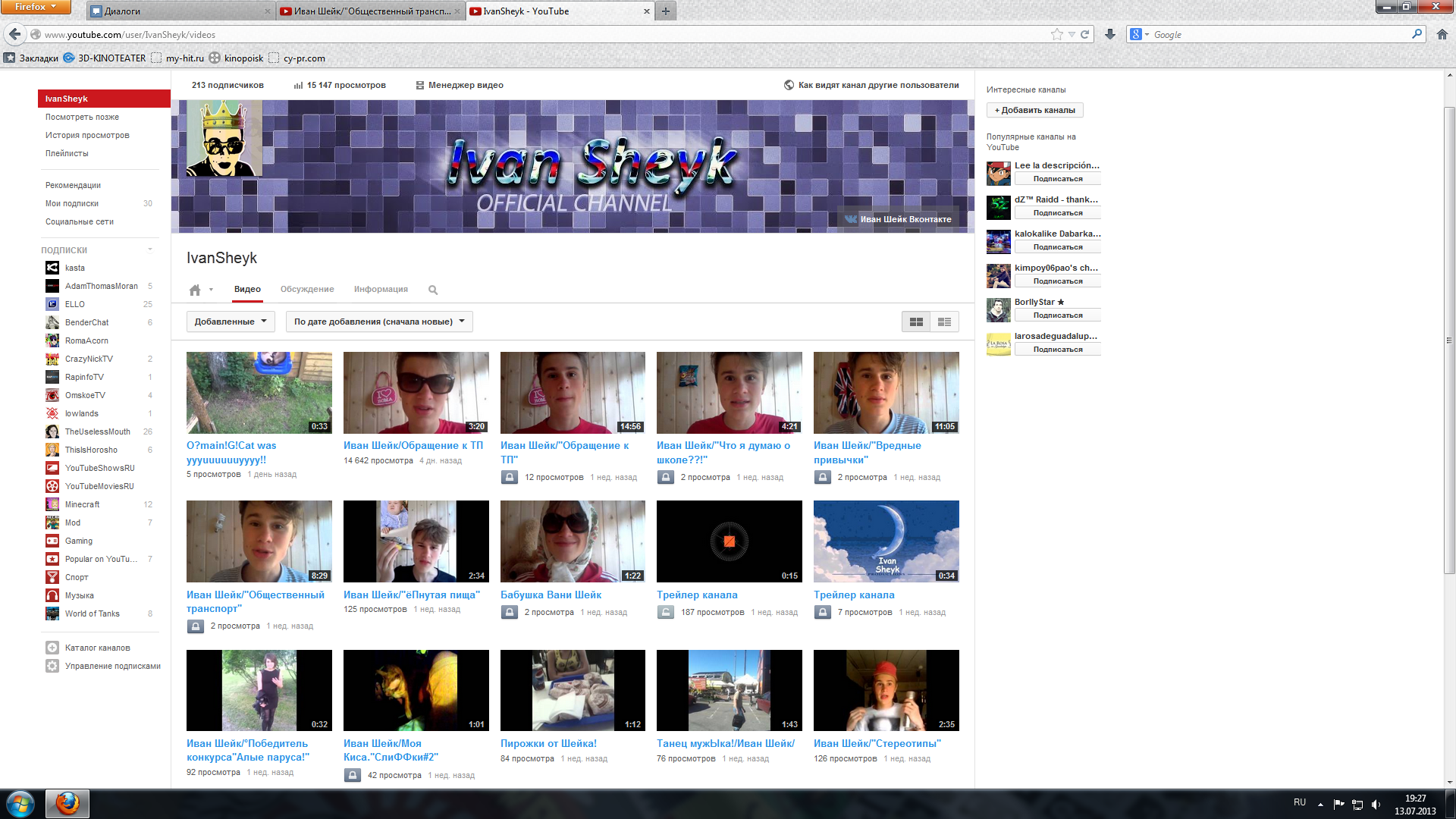
Task: Collapse the ПОДПИСКИ section arrow
Action: click(150, 249)
